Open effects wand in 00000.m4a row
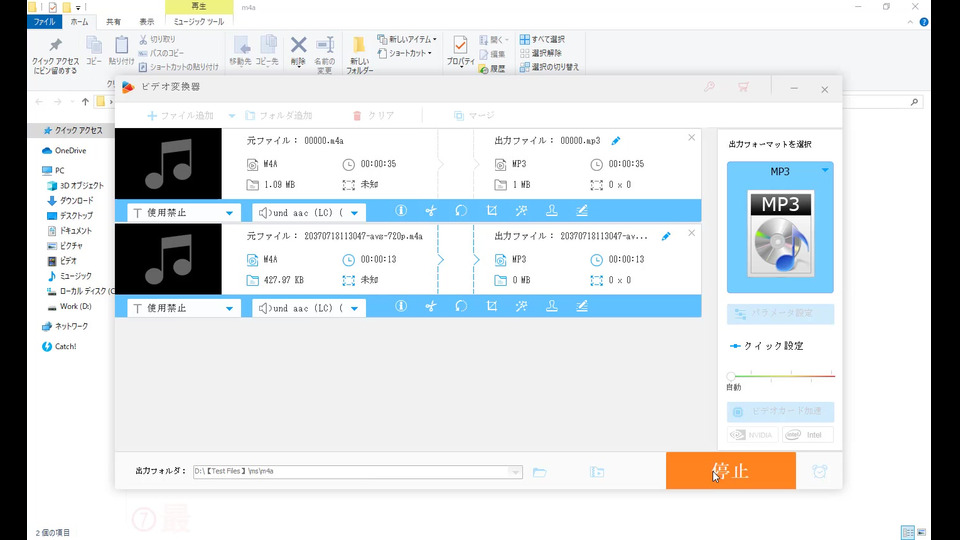This screenshot has width=960, height=540. click(522, 211)
